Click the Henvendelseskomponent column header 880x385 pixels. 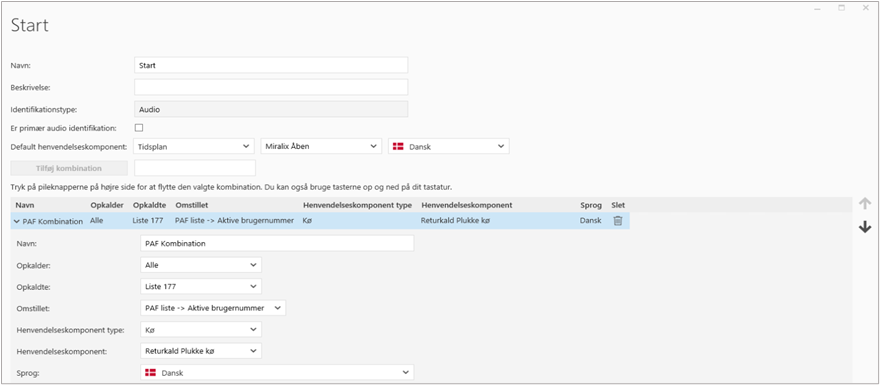point(466,205)
